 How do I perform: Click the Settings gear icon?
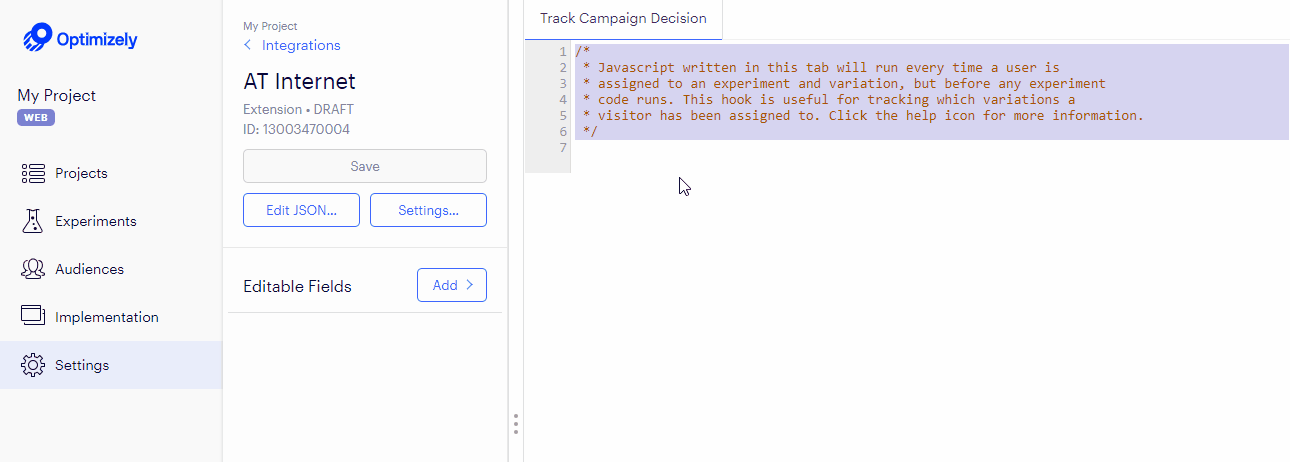click(33, 365)
